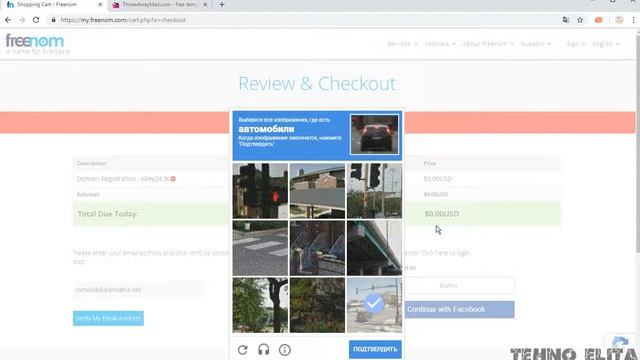Reload the captcha challenge images
This screenshot has width=640, height=360.
pos(243,350)
